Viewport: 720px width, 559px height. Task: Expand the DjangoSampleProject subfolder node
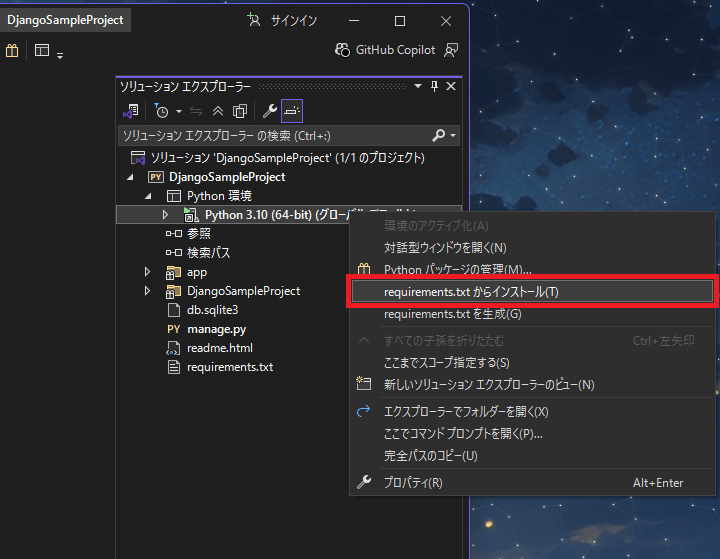coord(148,291)
